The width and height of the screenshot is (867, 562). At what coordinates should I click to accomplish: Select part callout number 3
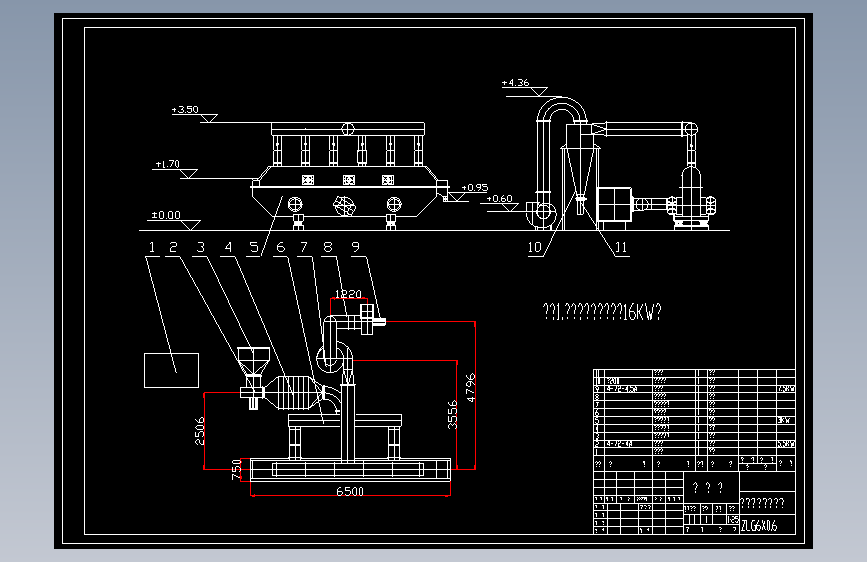201,247
